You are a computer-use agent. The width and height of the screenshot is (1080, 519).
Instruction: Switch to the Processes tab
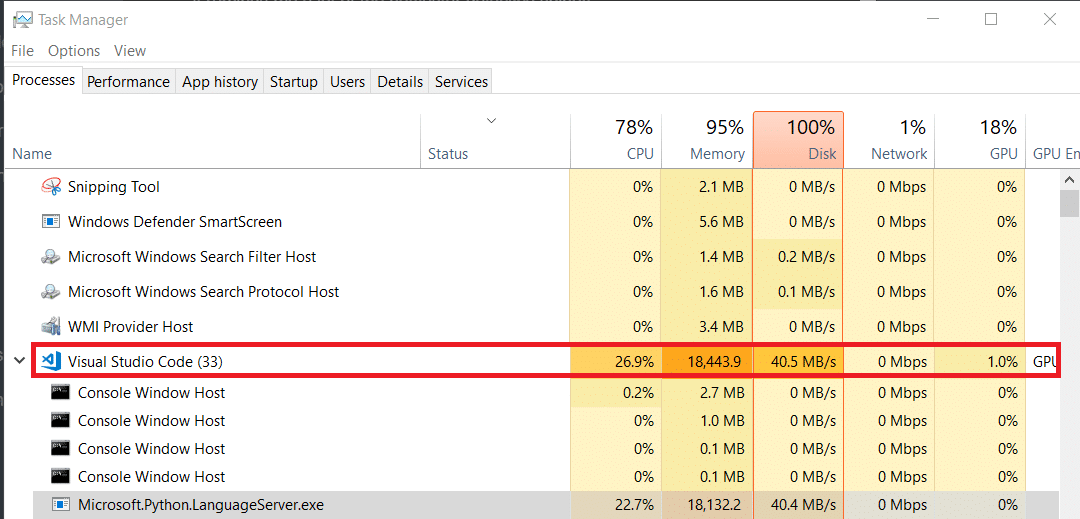(43, 80)
